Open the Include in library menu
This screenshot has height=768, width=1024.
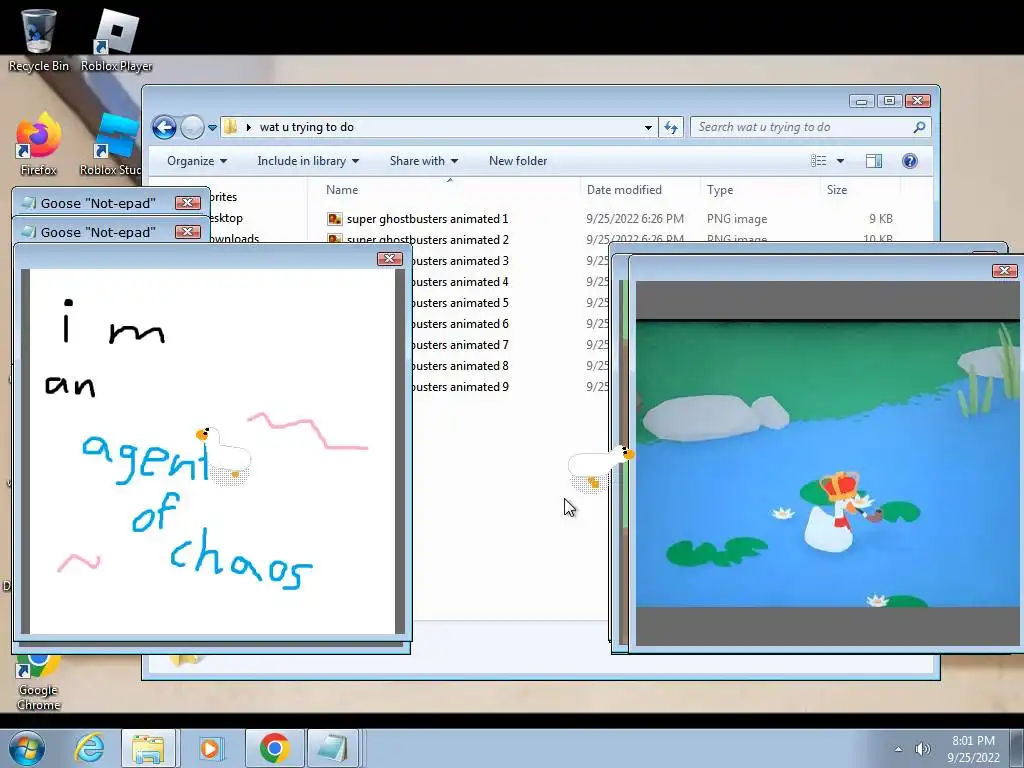point(308,161)
